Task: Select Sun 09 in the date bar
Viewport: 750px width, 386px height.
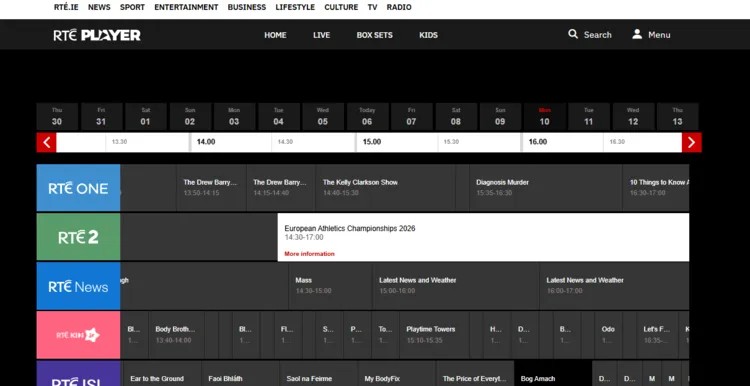Action: (x=500, y=117)
